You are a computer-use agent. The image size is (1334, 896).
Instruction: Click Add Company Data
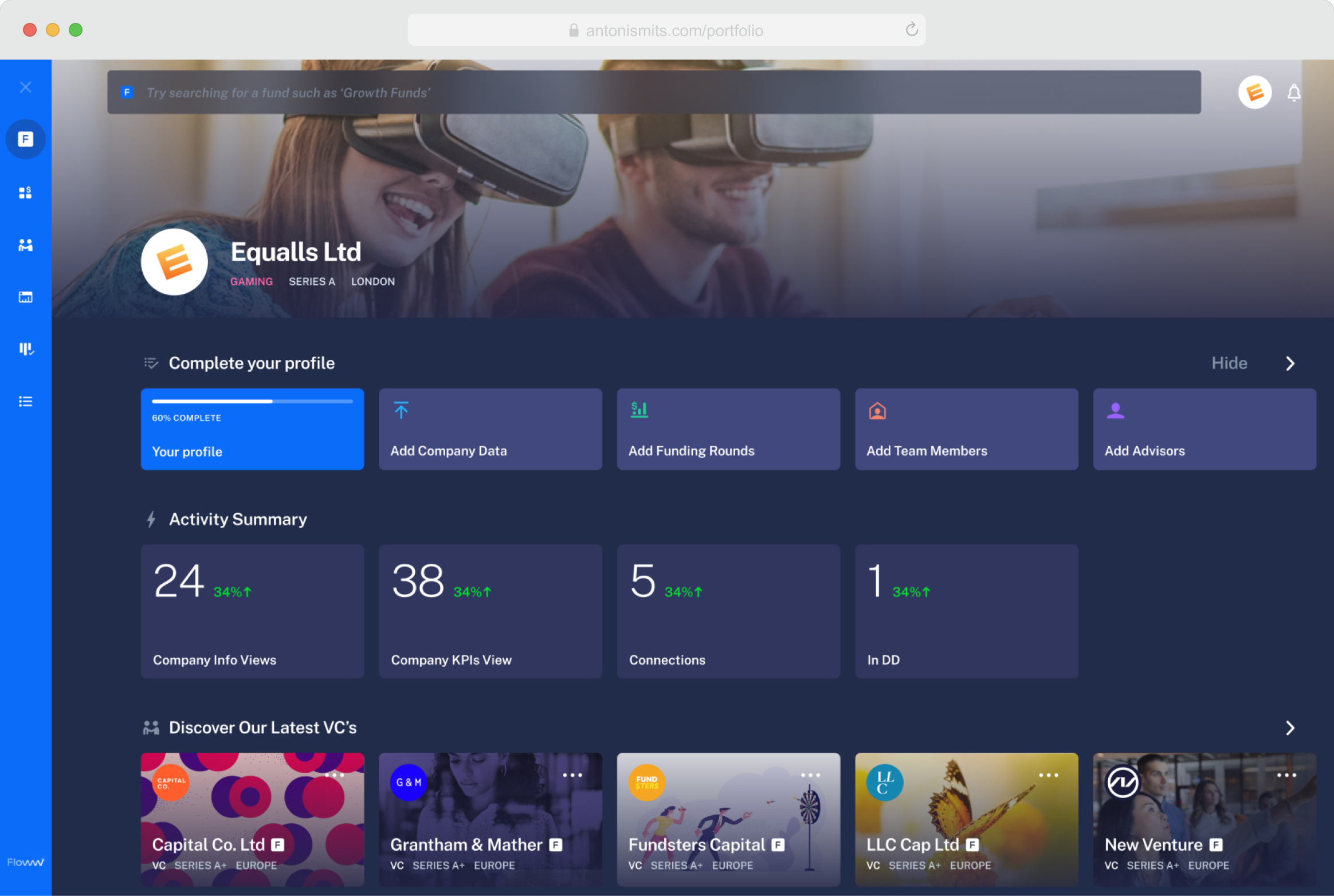click(449, 450)
